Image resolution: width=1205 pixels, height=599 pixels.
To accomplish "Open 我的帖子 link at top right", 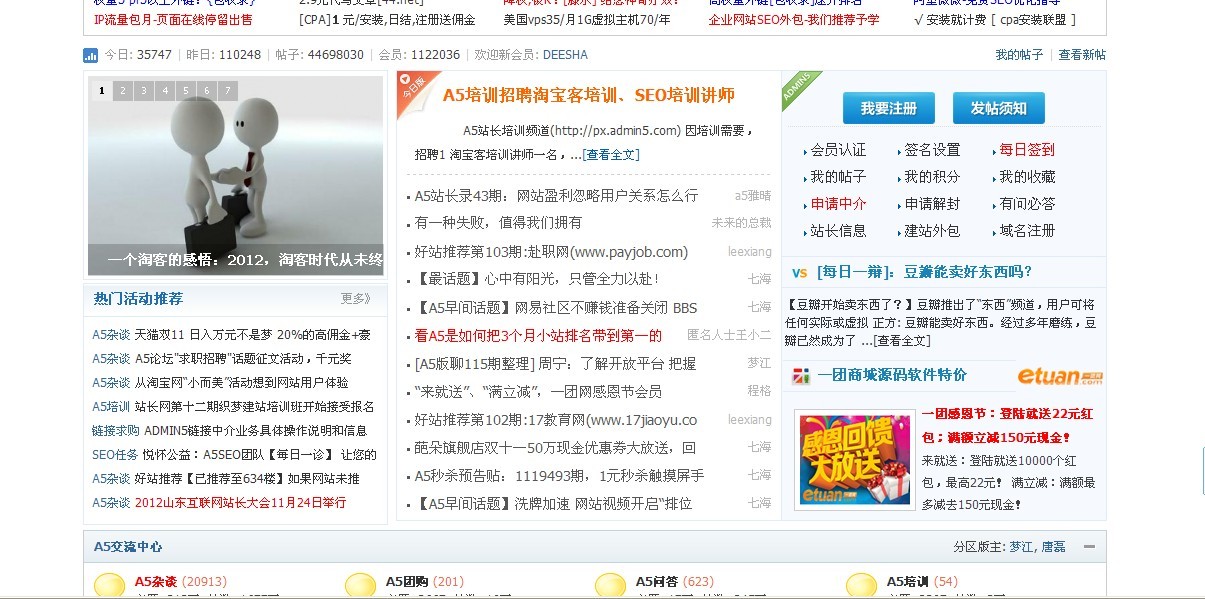I will click(x=1019, y=55).
